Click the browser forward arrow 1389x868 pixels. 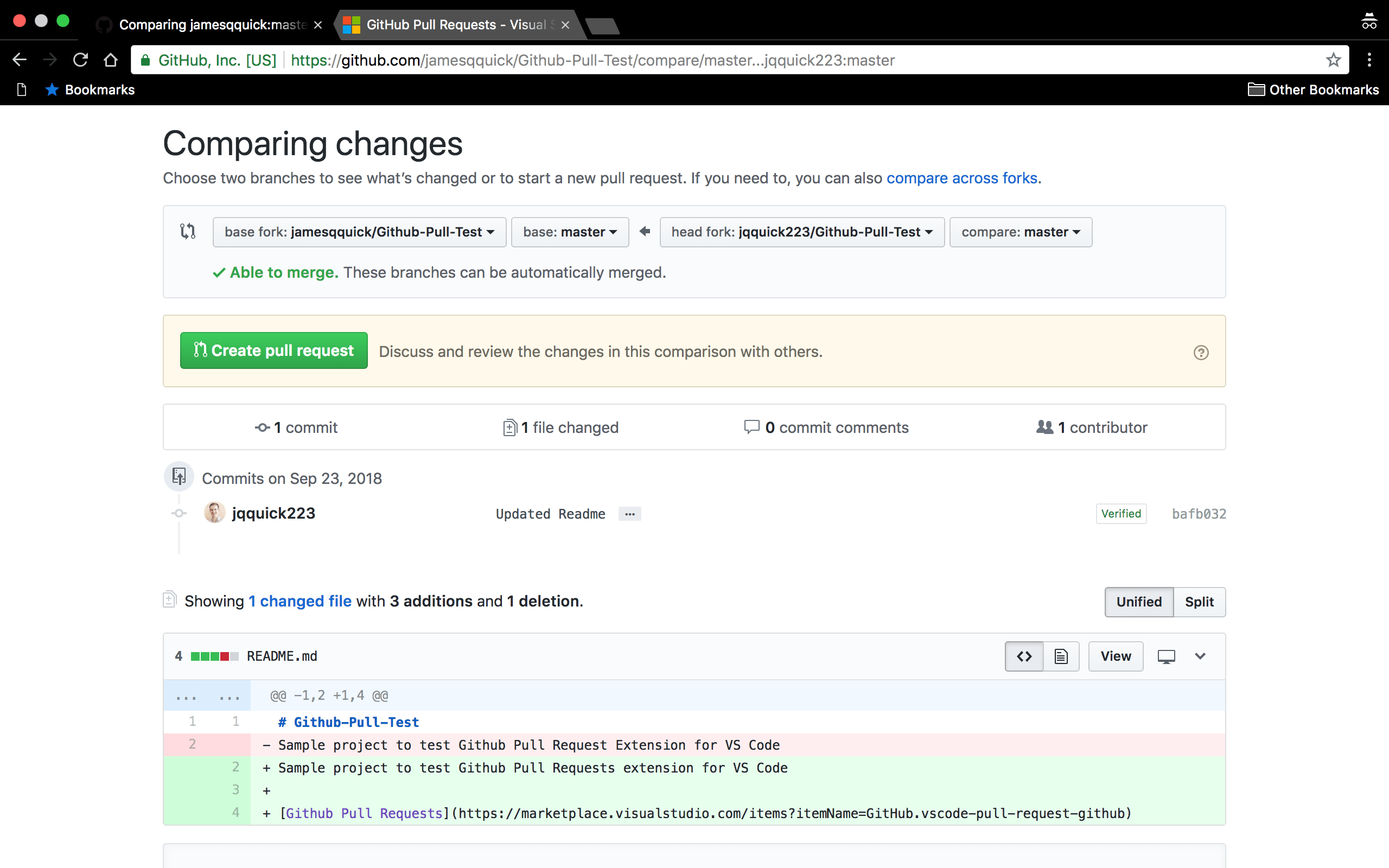[50, 60]
